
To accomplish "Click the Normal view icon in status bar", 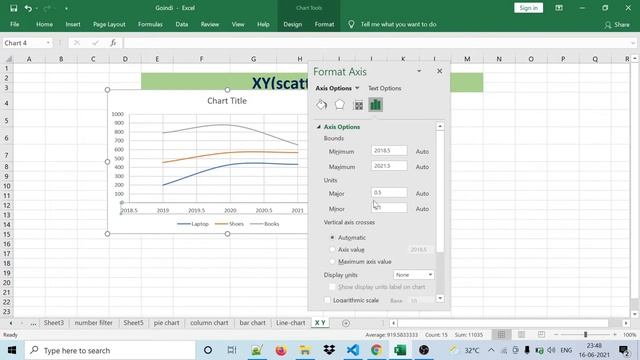I will click(x=501, y=335).
